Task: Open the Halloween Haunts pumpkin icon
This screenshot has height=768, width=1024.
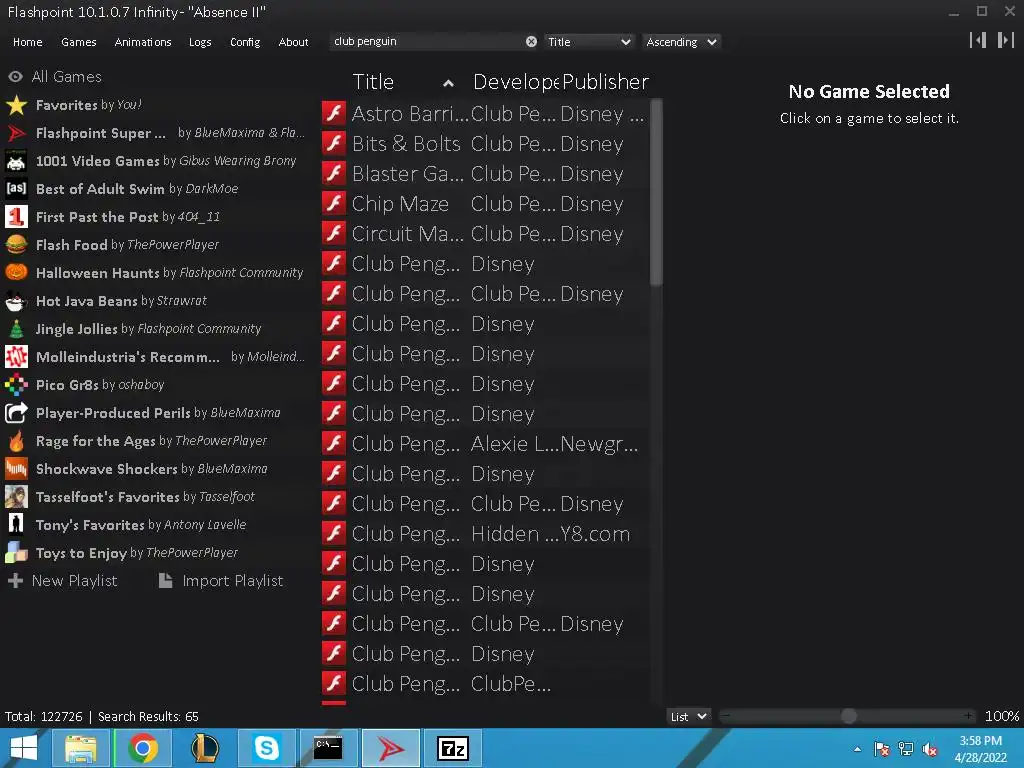Action: tap(16, 273)
